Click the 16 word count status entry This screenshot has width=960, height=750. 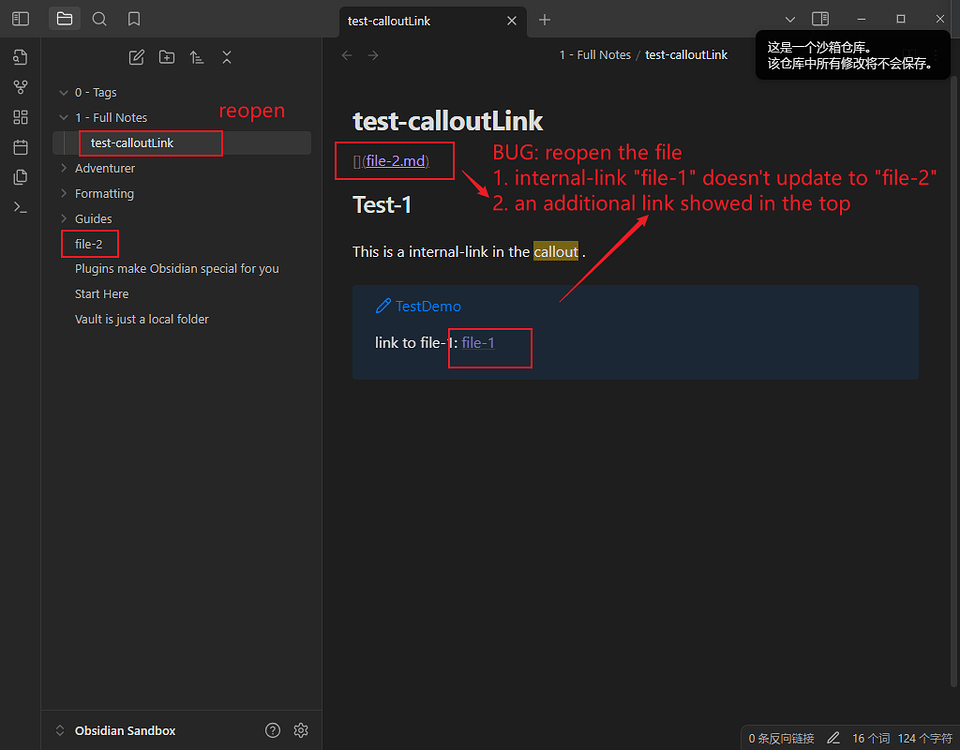pyautogui.click(x=871, y=738)
